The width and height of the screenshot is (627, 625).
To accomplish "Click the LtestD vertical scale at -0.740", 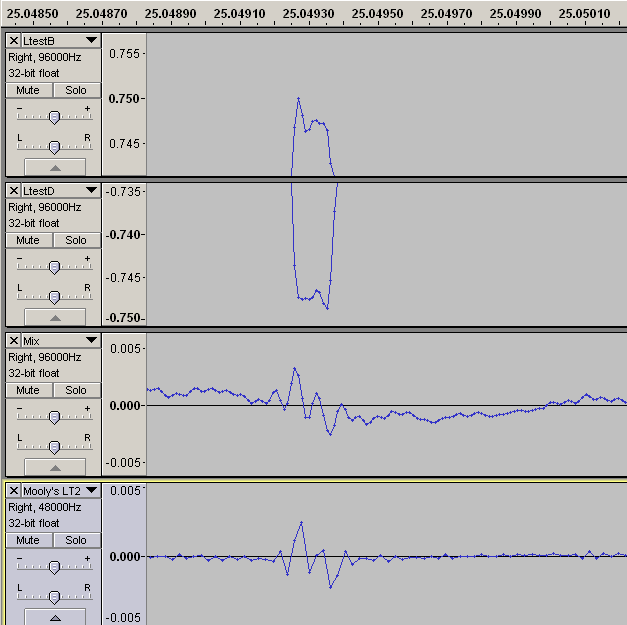I will click(123, 234).
